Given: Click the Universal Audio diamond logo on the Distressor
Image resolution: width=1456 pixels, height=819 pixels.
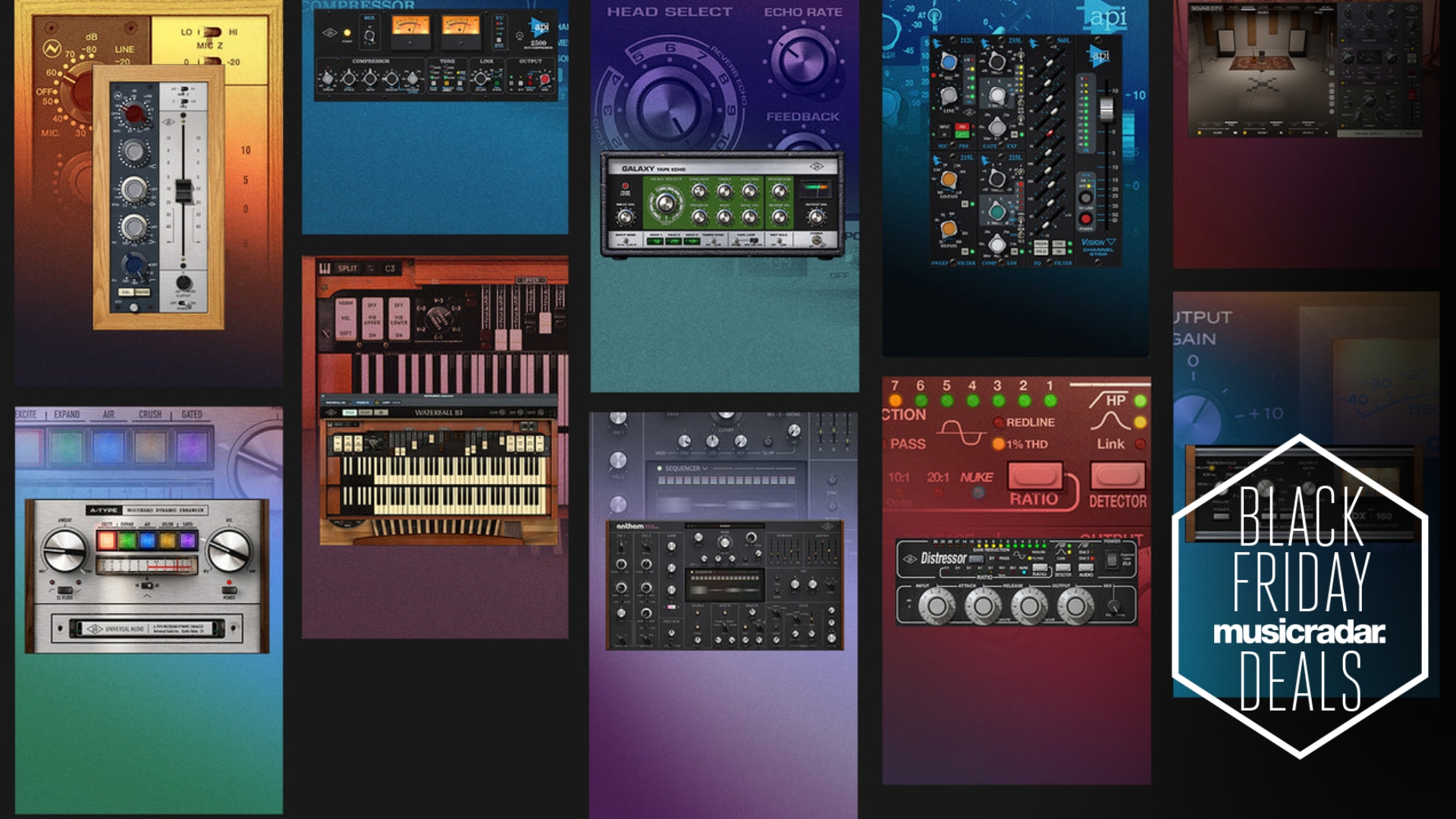Looking at the screenshot, I should (x=912, y=557).
